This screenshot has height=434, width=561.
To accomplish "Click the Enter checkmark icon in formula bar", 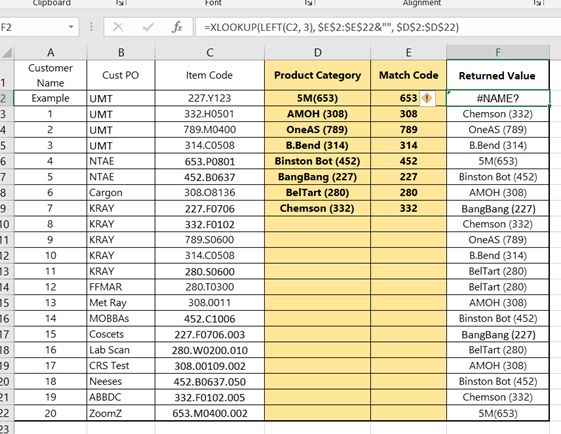I will pos(148,27).
